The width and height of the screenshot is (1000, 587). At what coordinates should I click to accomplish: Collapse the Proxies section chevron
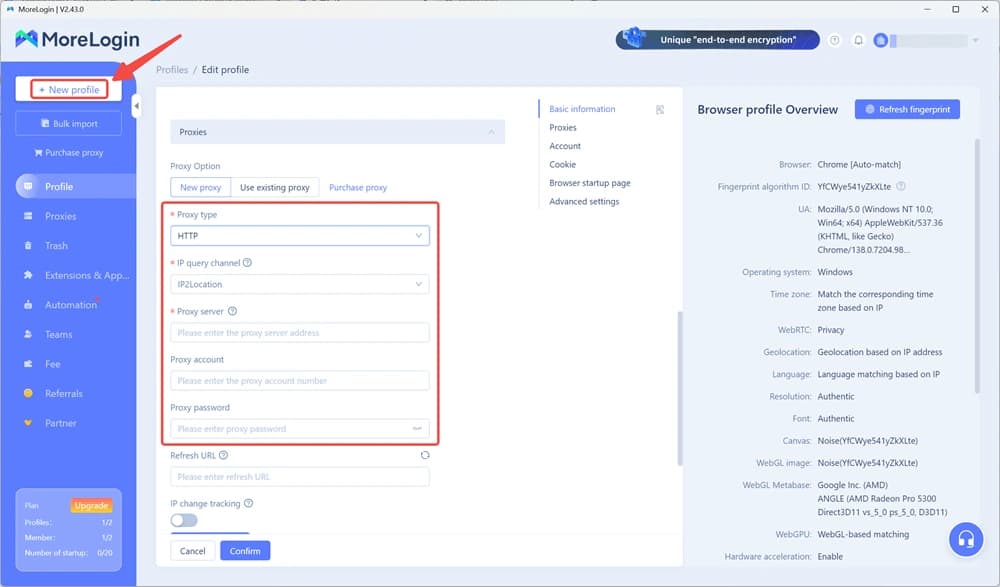[492, 131]
